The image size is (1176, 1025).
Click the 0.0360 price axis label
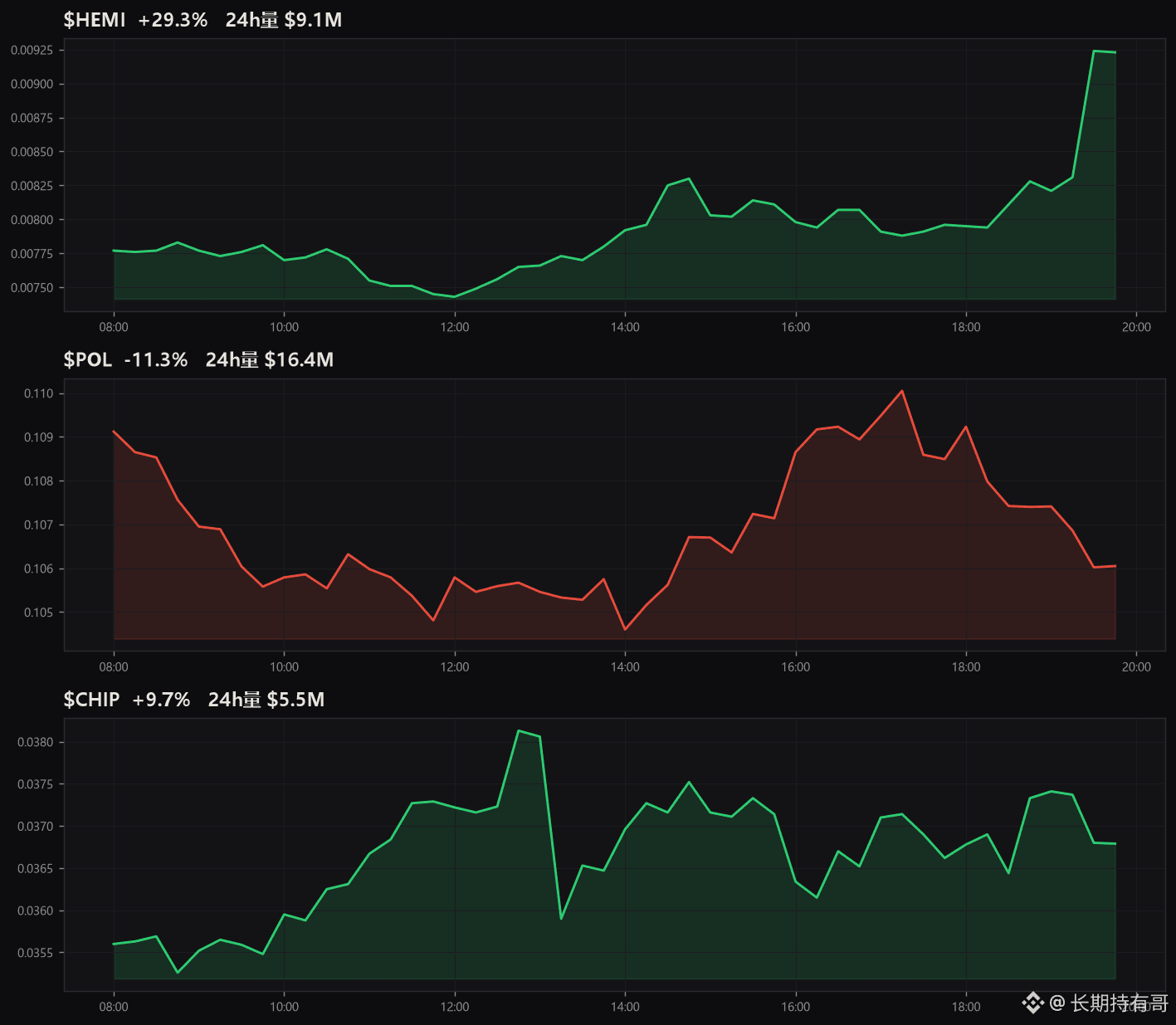coord(35,910)
